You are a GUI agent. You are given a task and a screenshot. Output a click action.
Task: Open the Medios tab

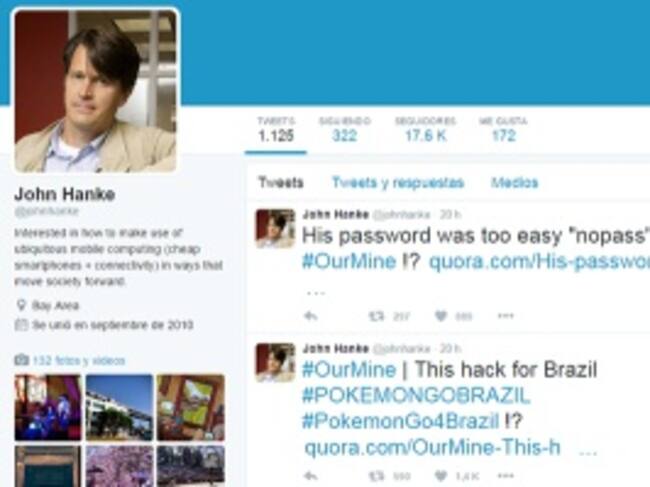point(514,182)
